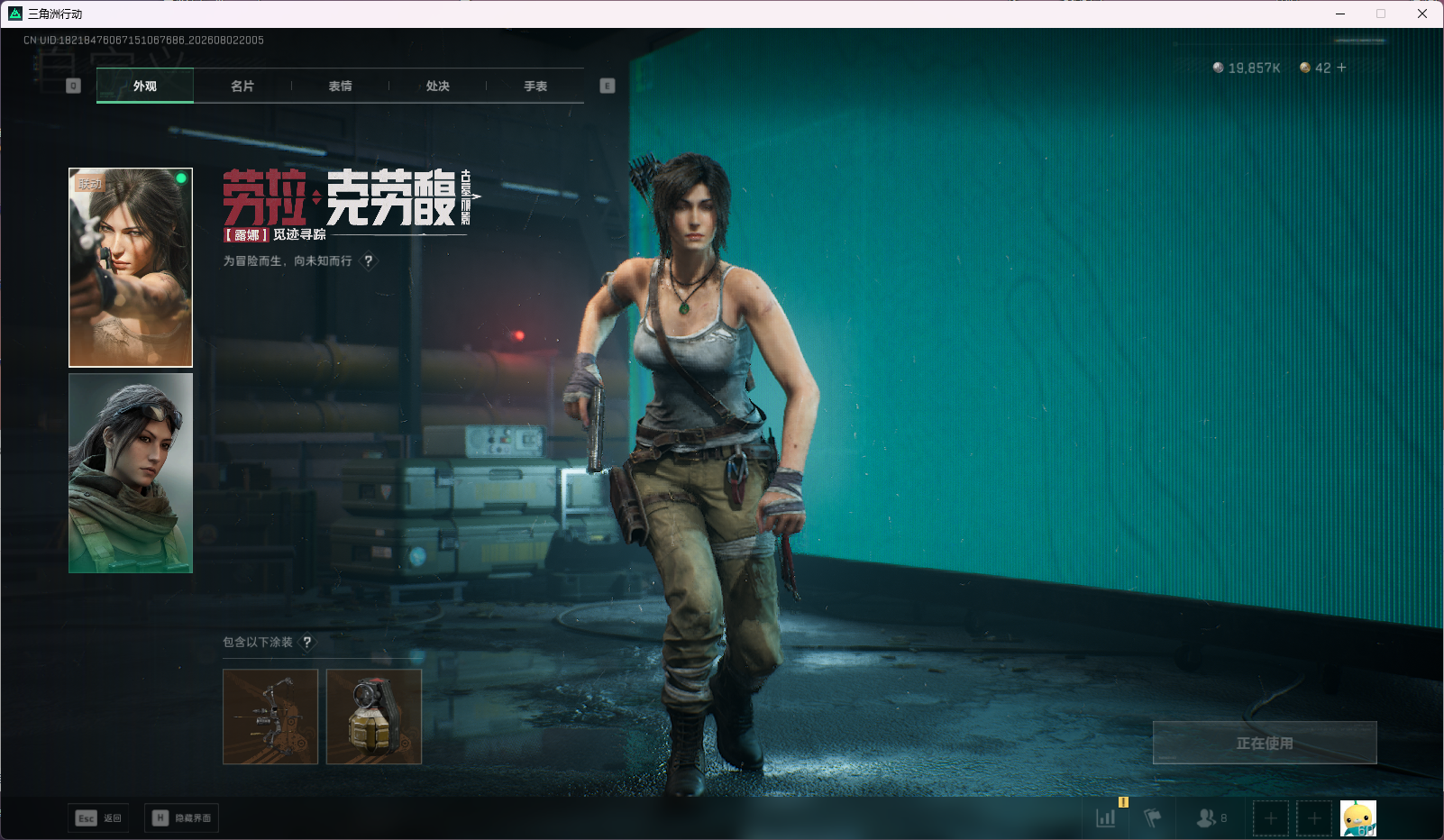Preview the grenade skin item
This screenshot has height=840, width=1444.
click(x=374, y=717)
